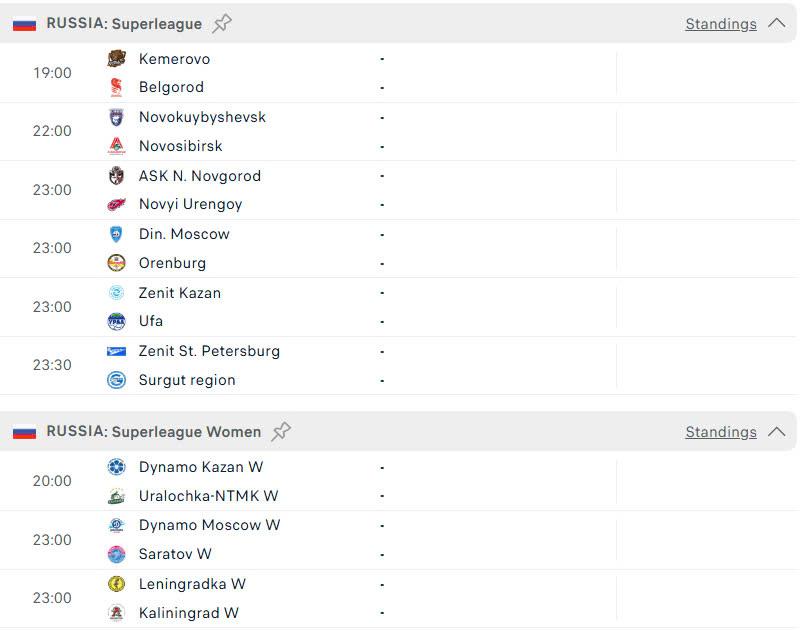Image resolution: width=805 pixels, height=630 pixels.
Task: Click the Russia flag beside Superleague Women
Action: [25, 432]
